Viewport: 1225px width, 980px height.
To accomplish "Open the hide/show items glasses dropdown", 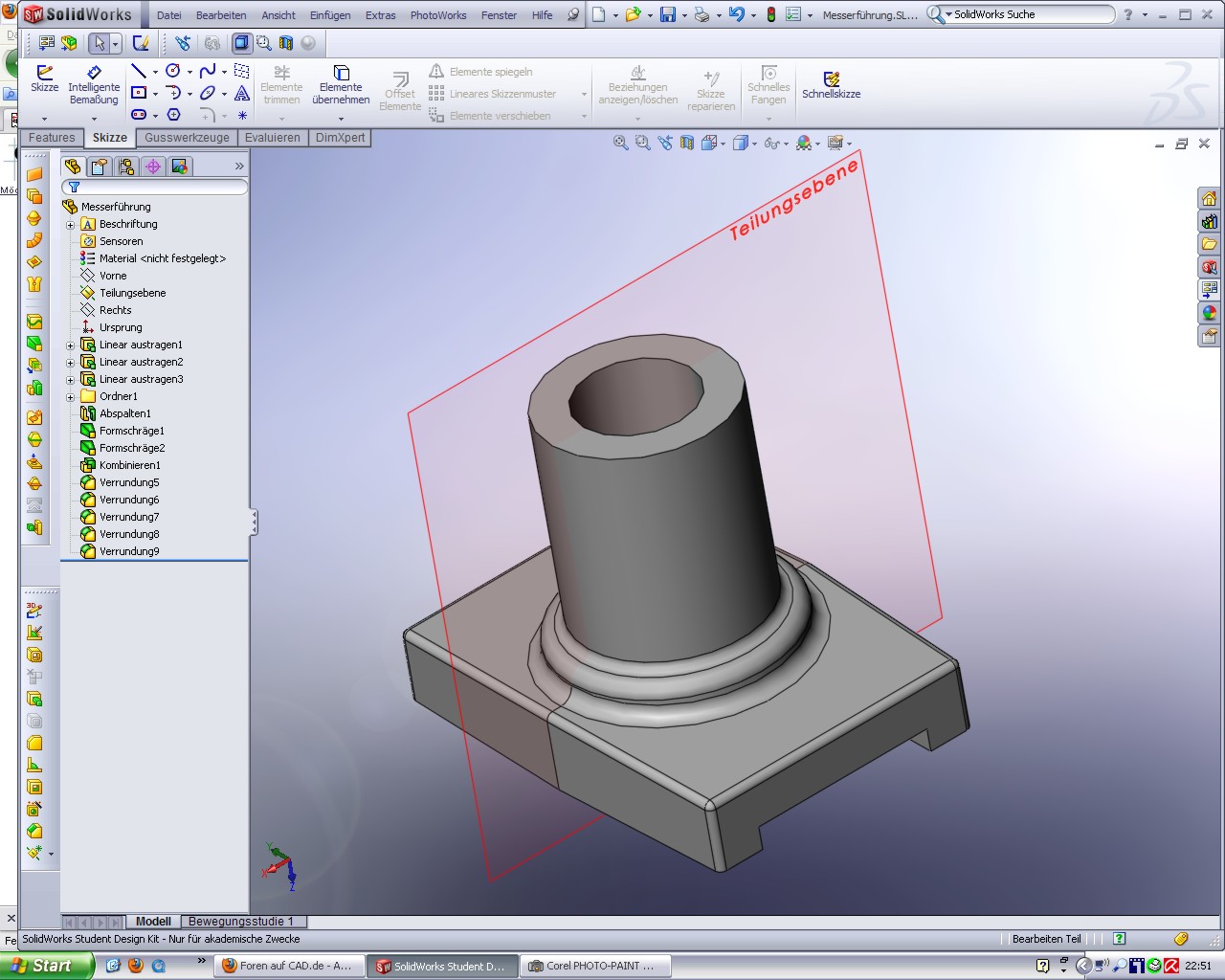I will pyautogui.click(x=773, y=144).
